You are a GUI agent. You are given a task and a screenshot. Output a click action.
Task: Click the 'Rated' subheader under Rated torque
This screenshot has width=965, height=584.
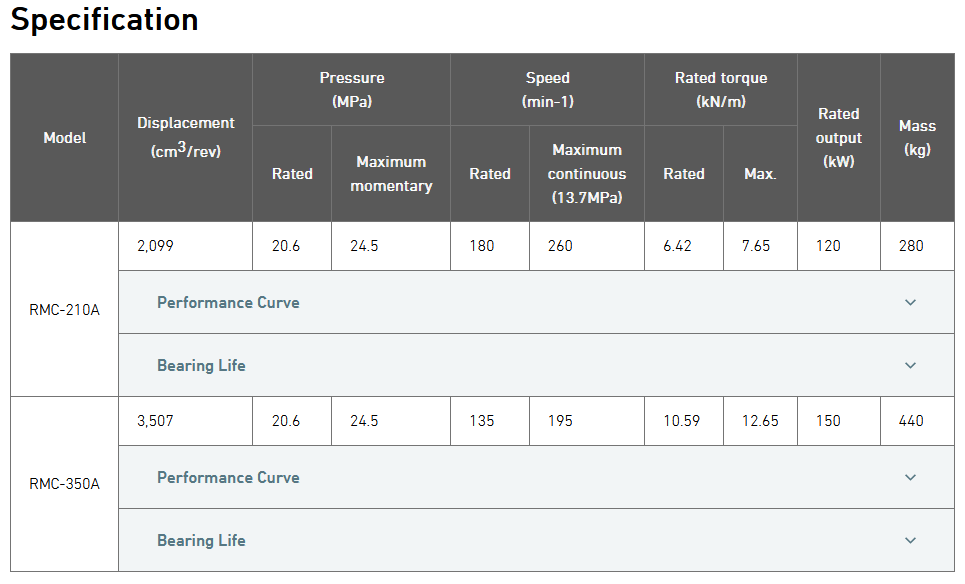[684, 174]
